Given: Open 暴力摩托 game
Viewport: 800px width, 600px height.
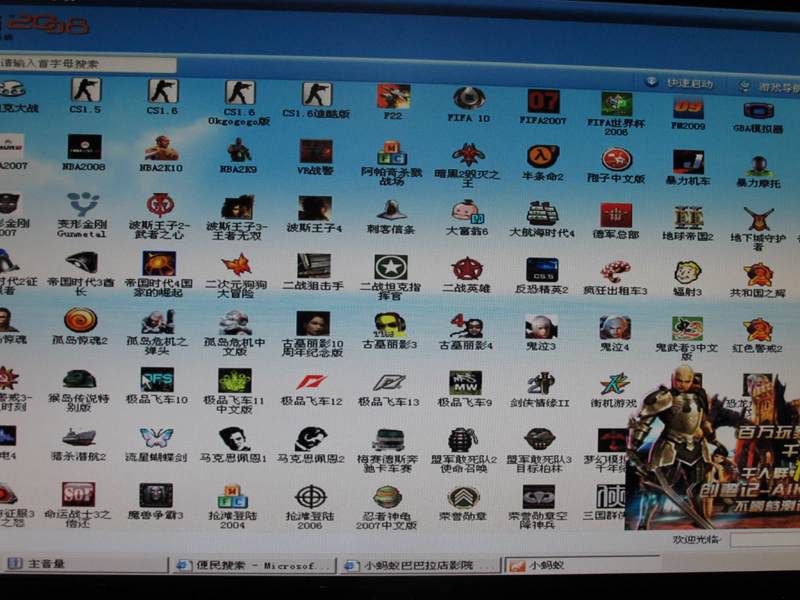Looking at the screenshot, I should coord(759,166).
